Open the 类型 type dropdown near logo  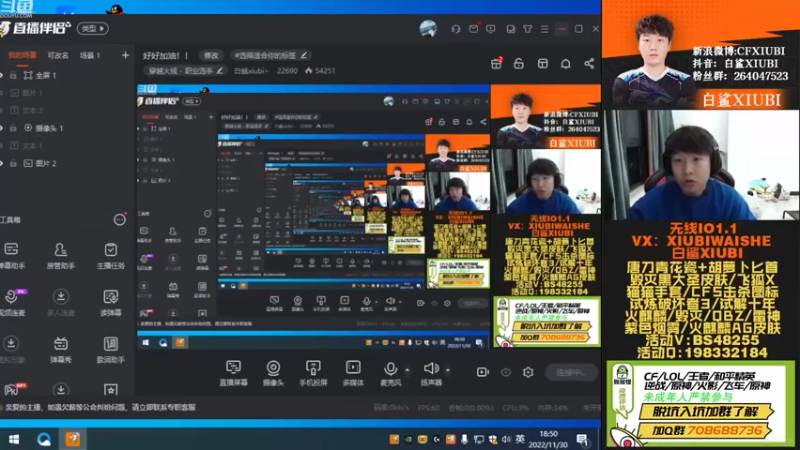tap(93, 29)
